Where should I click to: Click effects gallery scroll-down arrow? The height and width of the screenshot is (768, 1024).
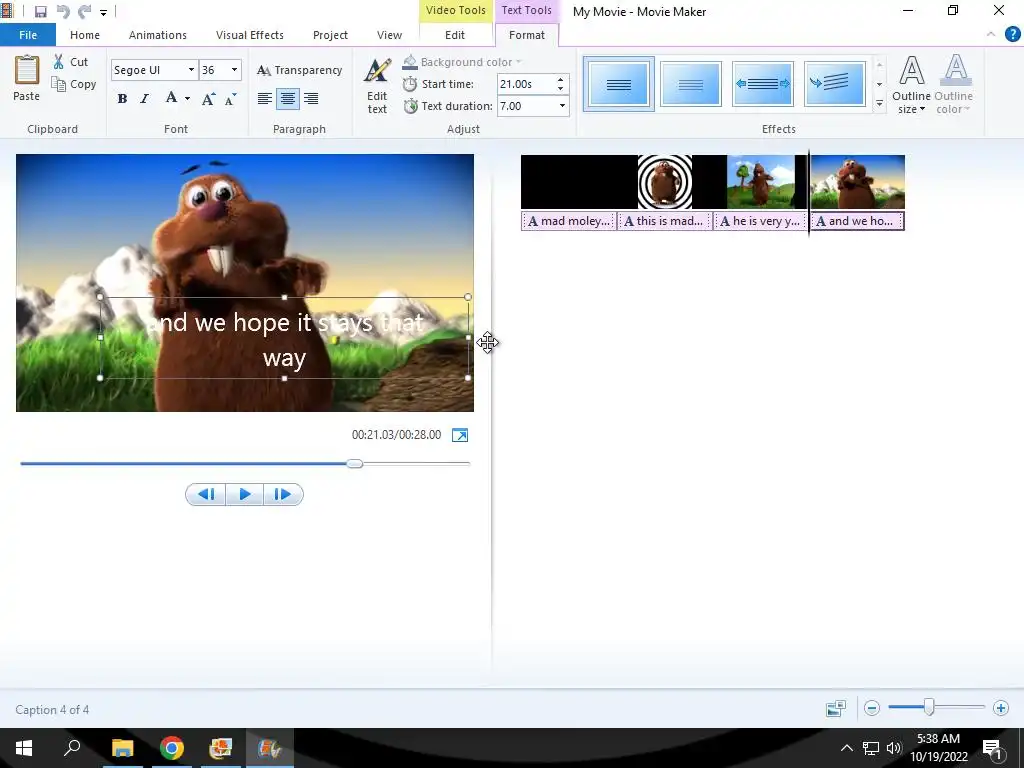pyautogui.click(x=880, y=84)
